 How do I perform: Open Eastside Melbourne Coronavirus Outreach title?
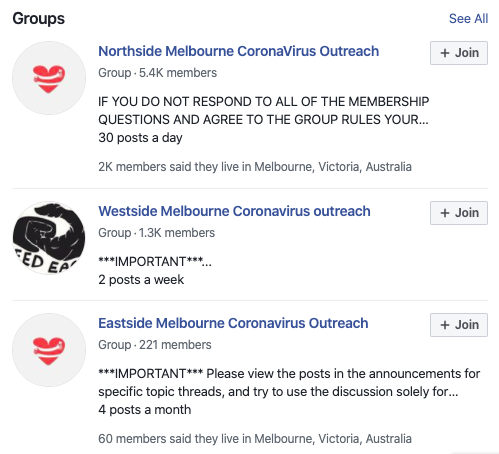point(233,323)
